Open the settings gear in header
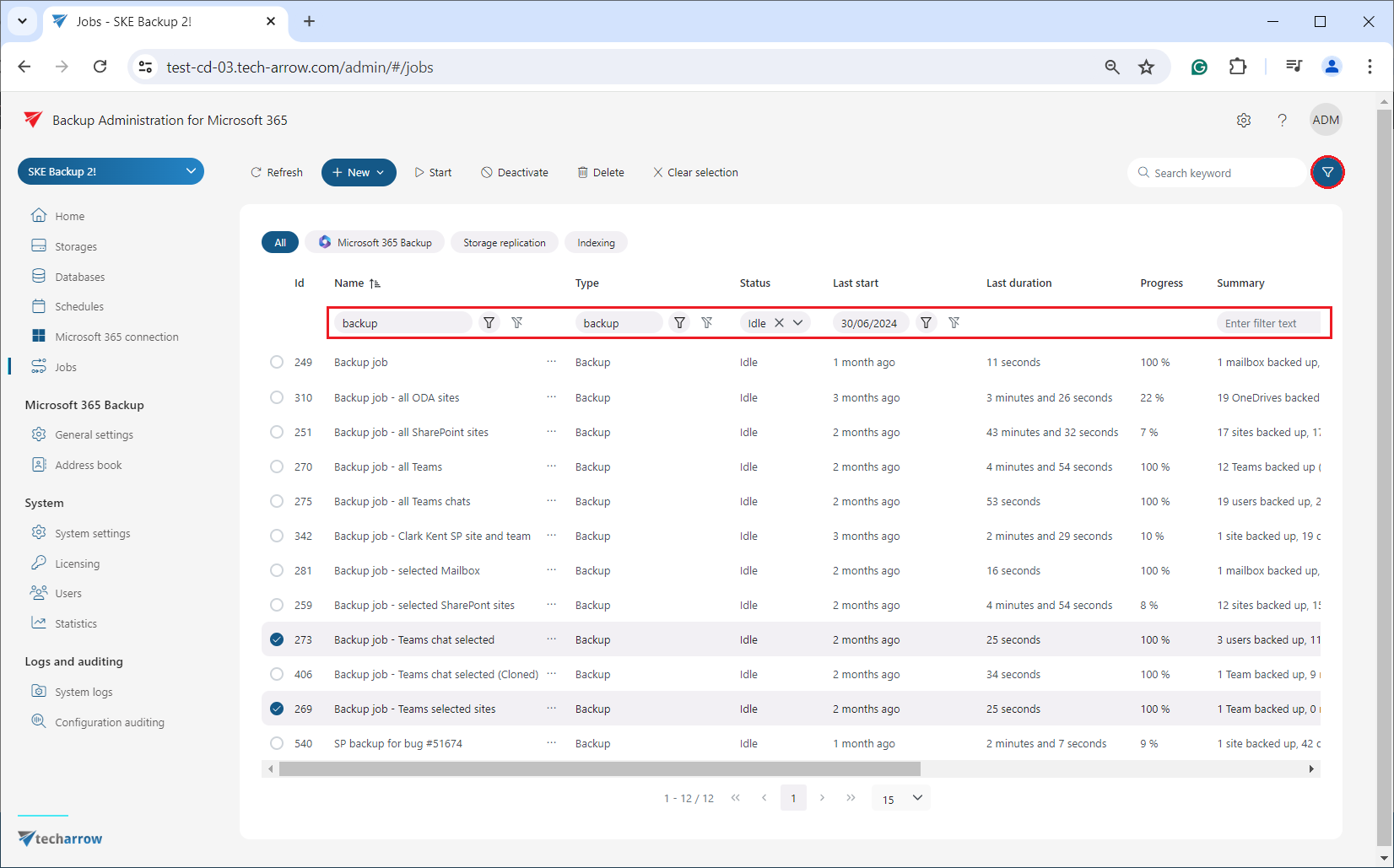 pos(1243,121)
